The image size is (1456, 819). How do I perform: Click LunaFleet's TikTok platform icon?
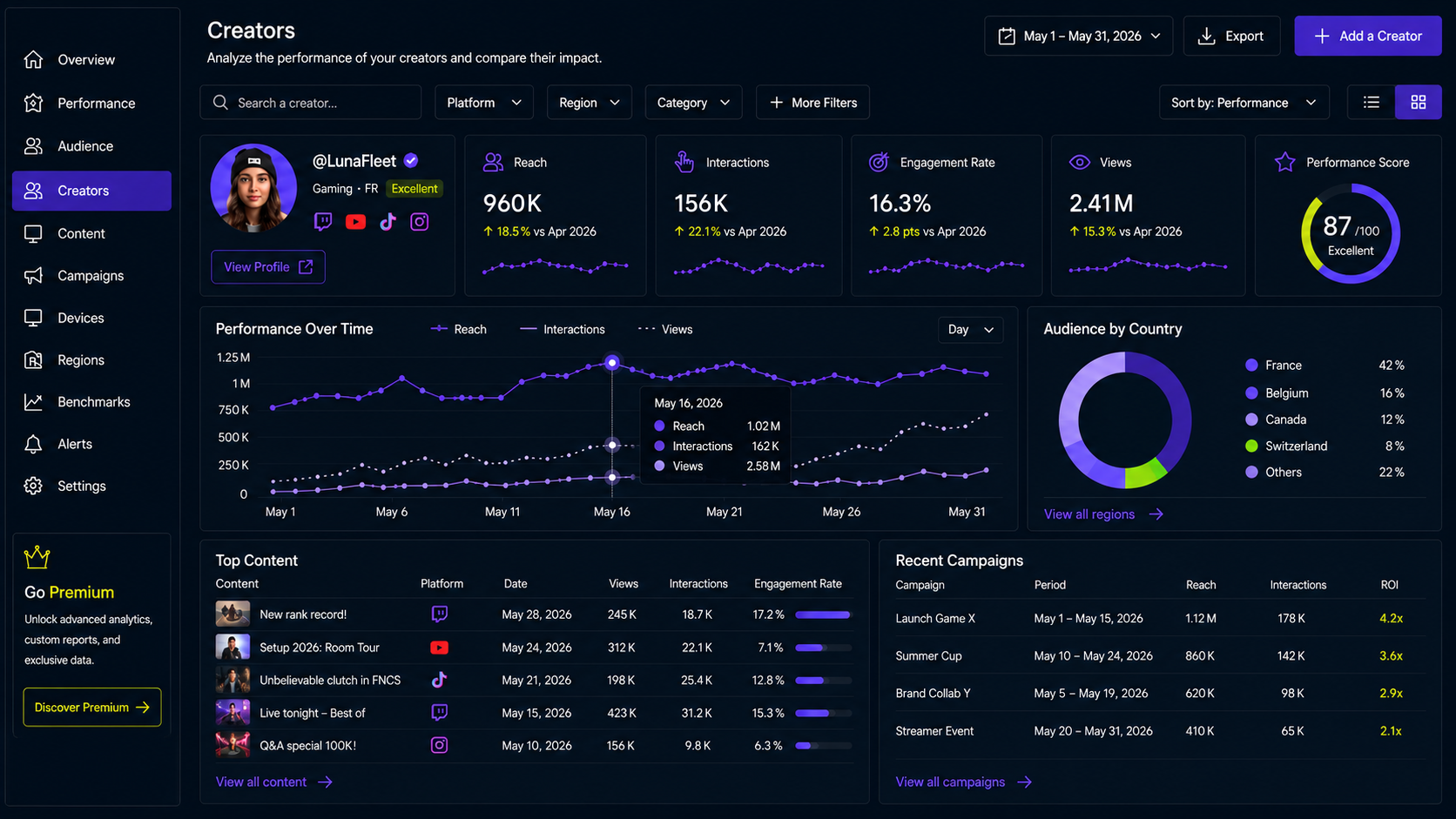click(388, 222)
